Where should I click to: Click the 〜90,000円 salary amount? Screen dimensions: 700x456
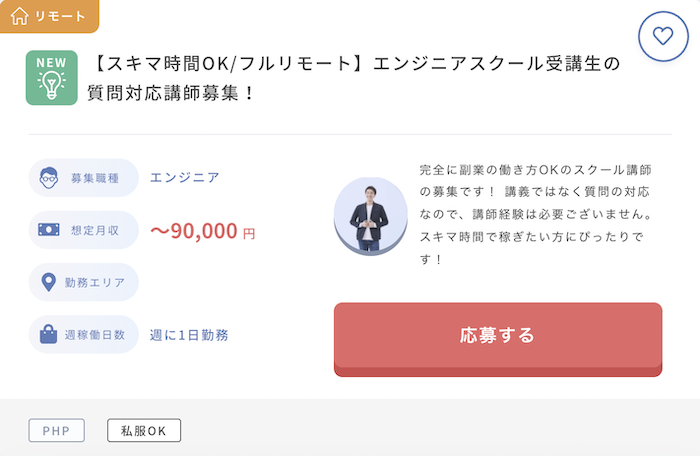click(x=203, y=231)
